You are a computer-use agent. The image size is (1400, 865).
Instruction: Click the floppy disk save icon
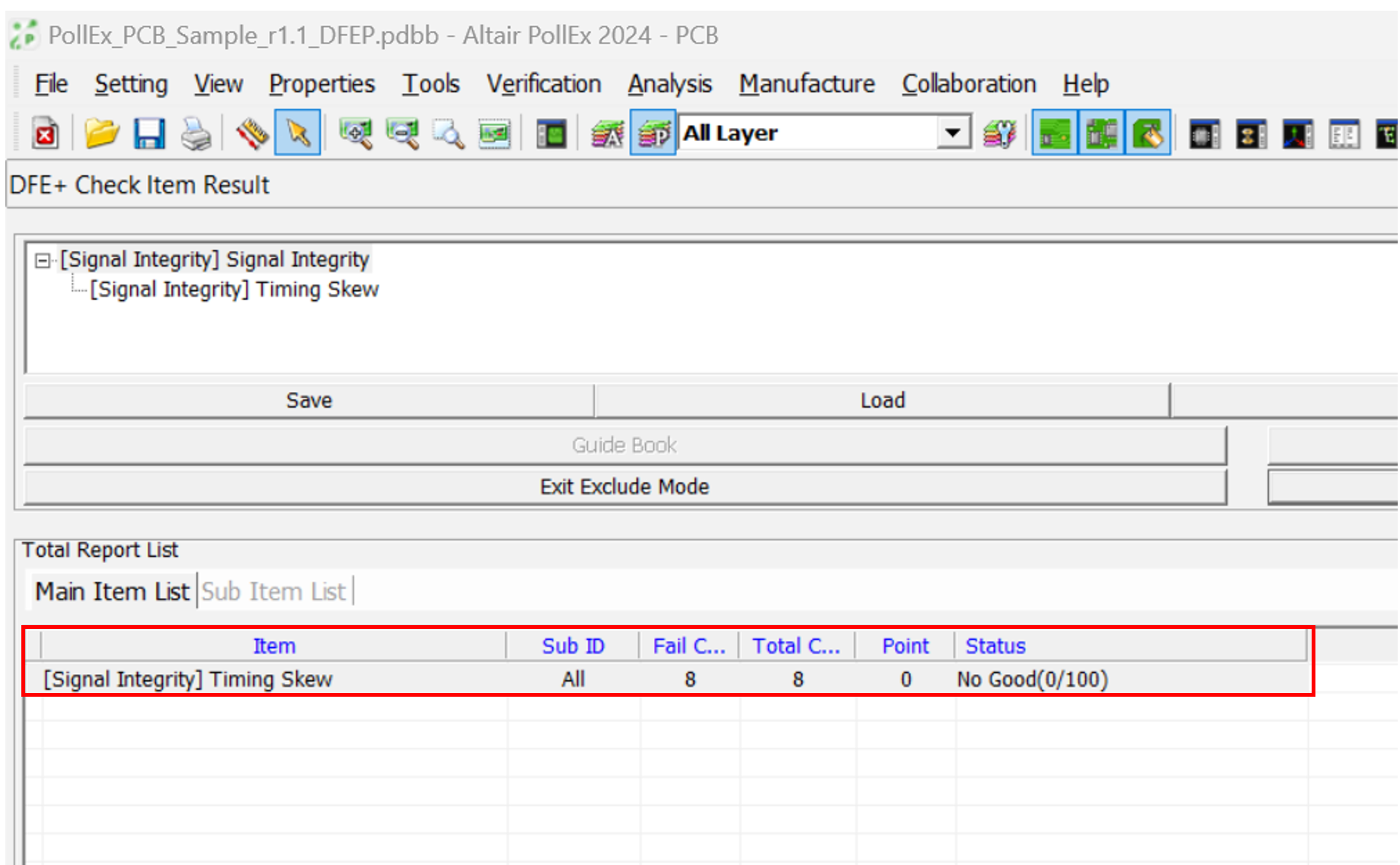coord(149,134)
